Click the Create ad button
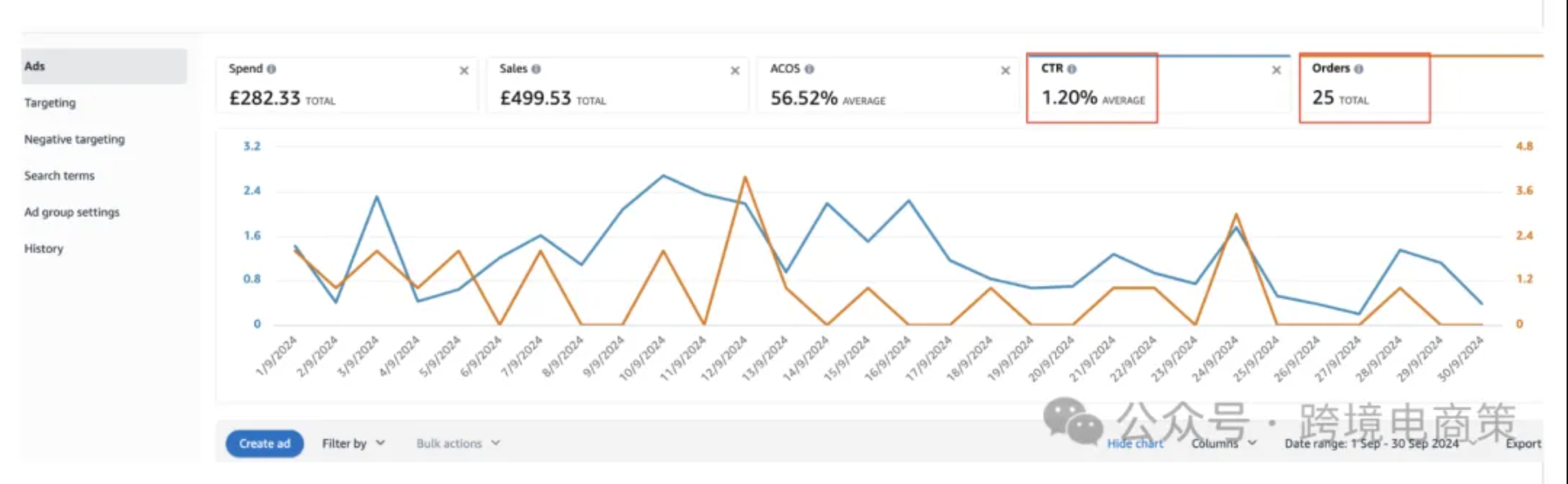The width and height of the screenshot is (1568, 484). tap(264, 443)
